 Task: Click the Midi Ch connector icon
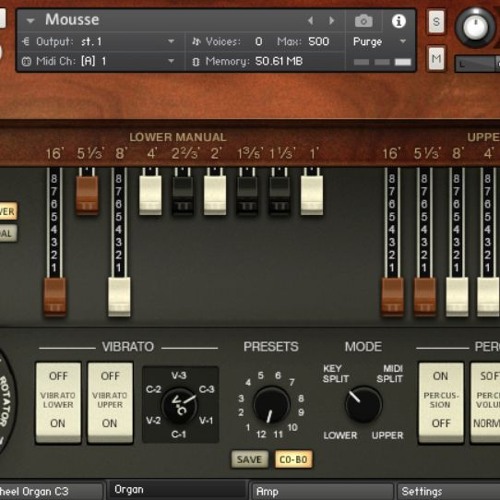[26, 61]
